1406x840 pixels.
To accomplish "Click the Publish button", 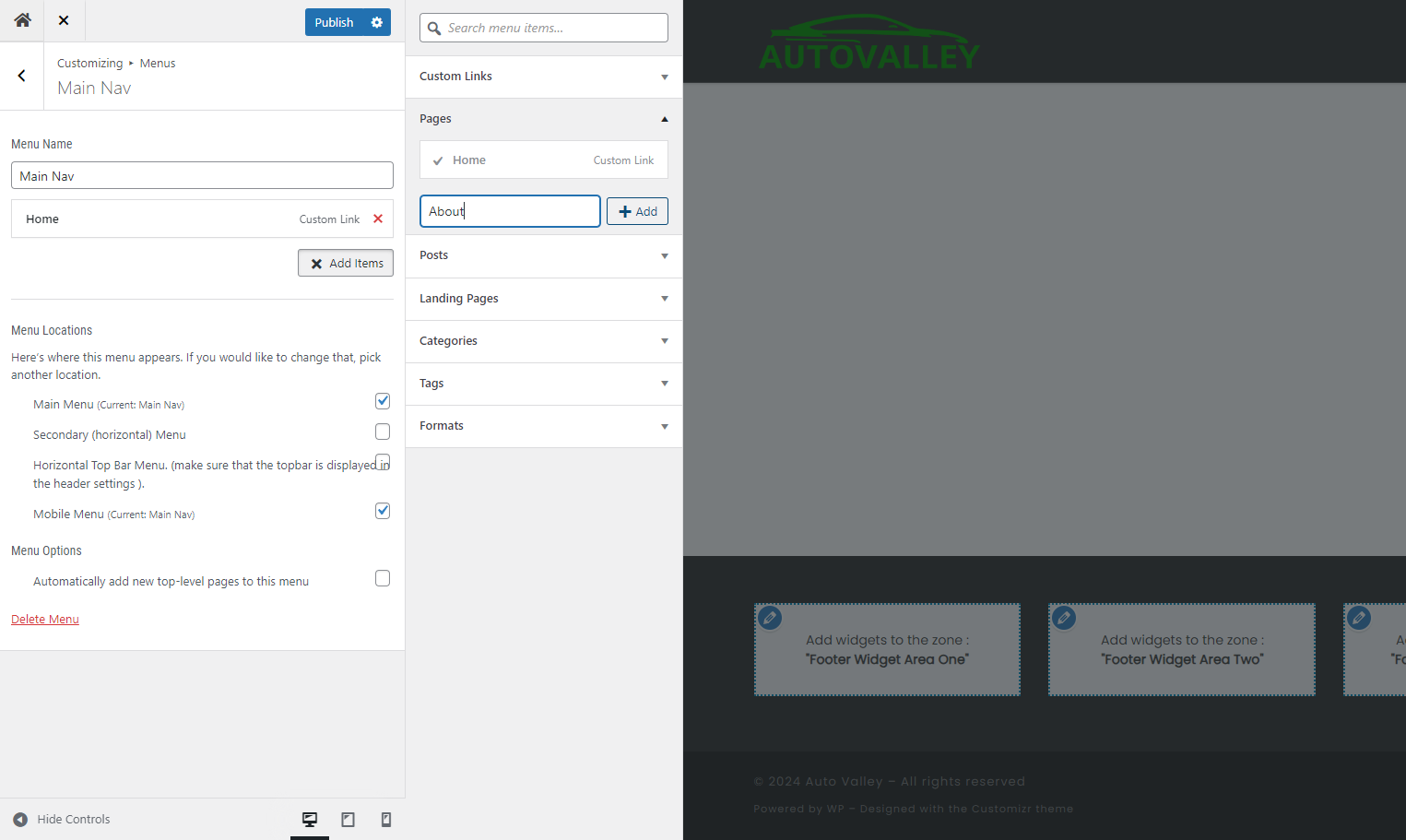I will tap(334, 22).
